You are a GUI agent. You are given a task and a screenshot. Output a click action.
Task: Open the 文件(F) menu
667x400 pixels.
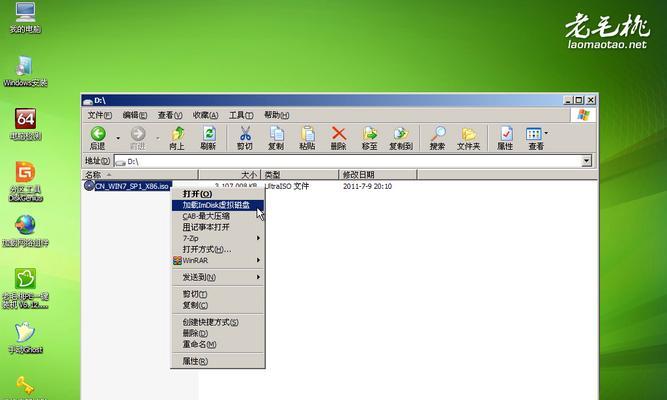coord(100,115)
